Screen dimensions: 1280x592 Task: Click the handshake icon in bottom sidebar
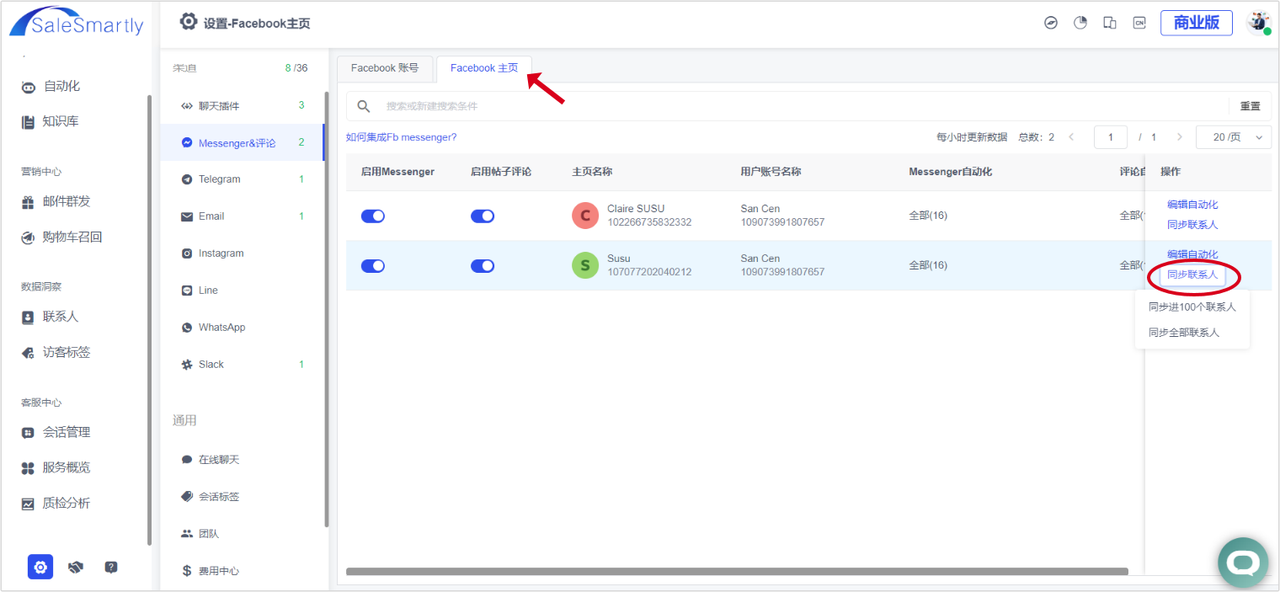pos(75,567)
